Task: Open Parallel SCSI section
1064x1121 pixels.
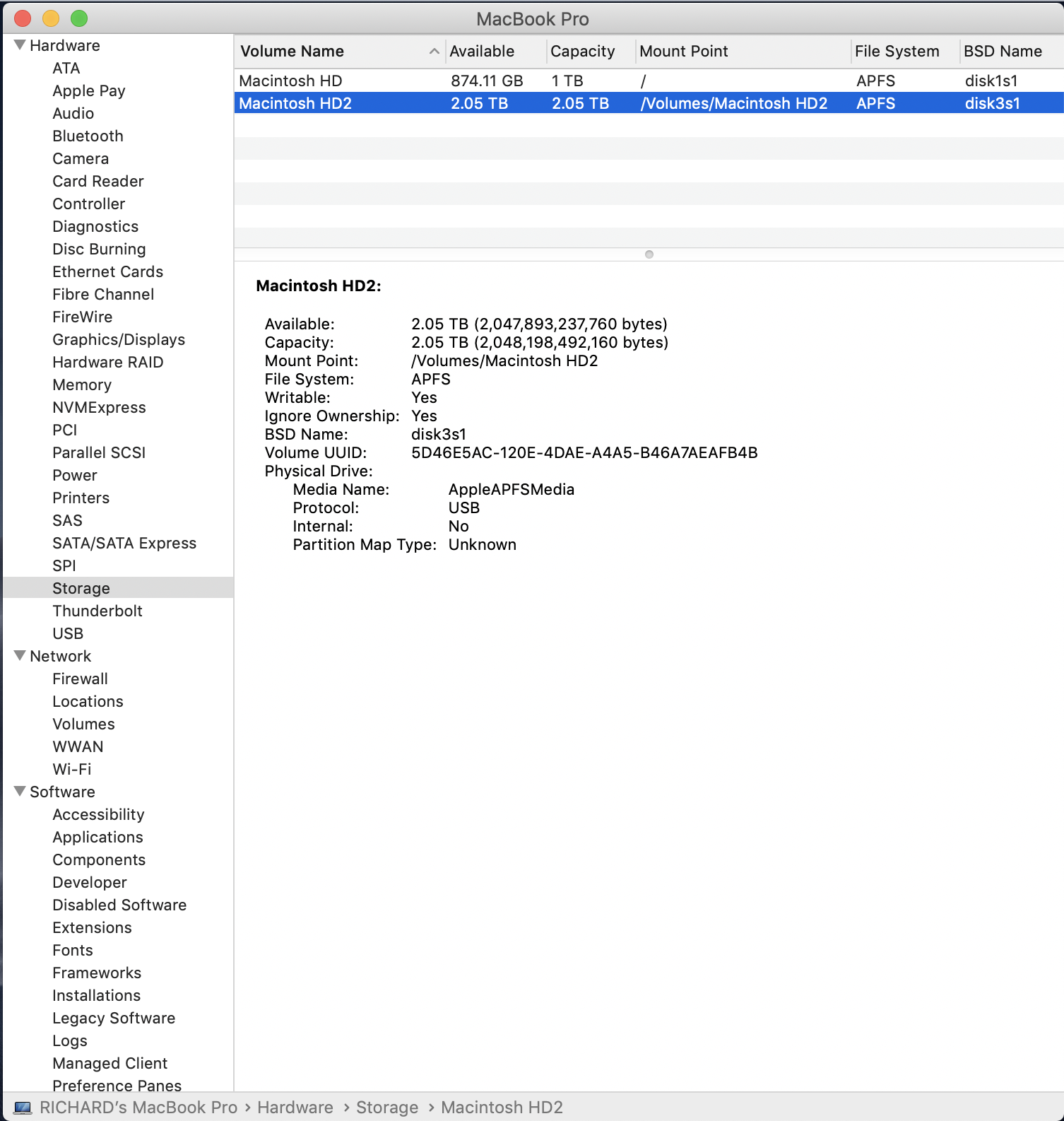Action: [x=99, y=452]
